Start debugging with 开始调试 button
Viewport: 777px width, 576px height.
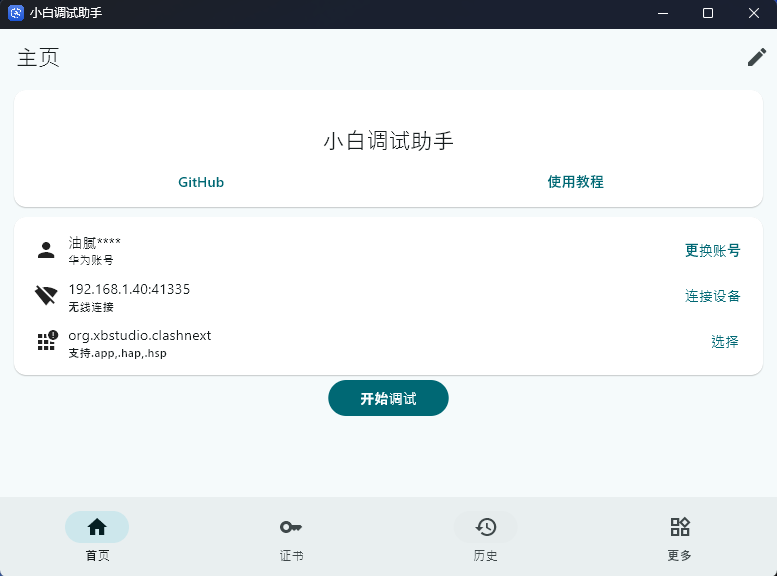(x=388, y=398)
